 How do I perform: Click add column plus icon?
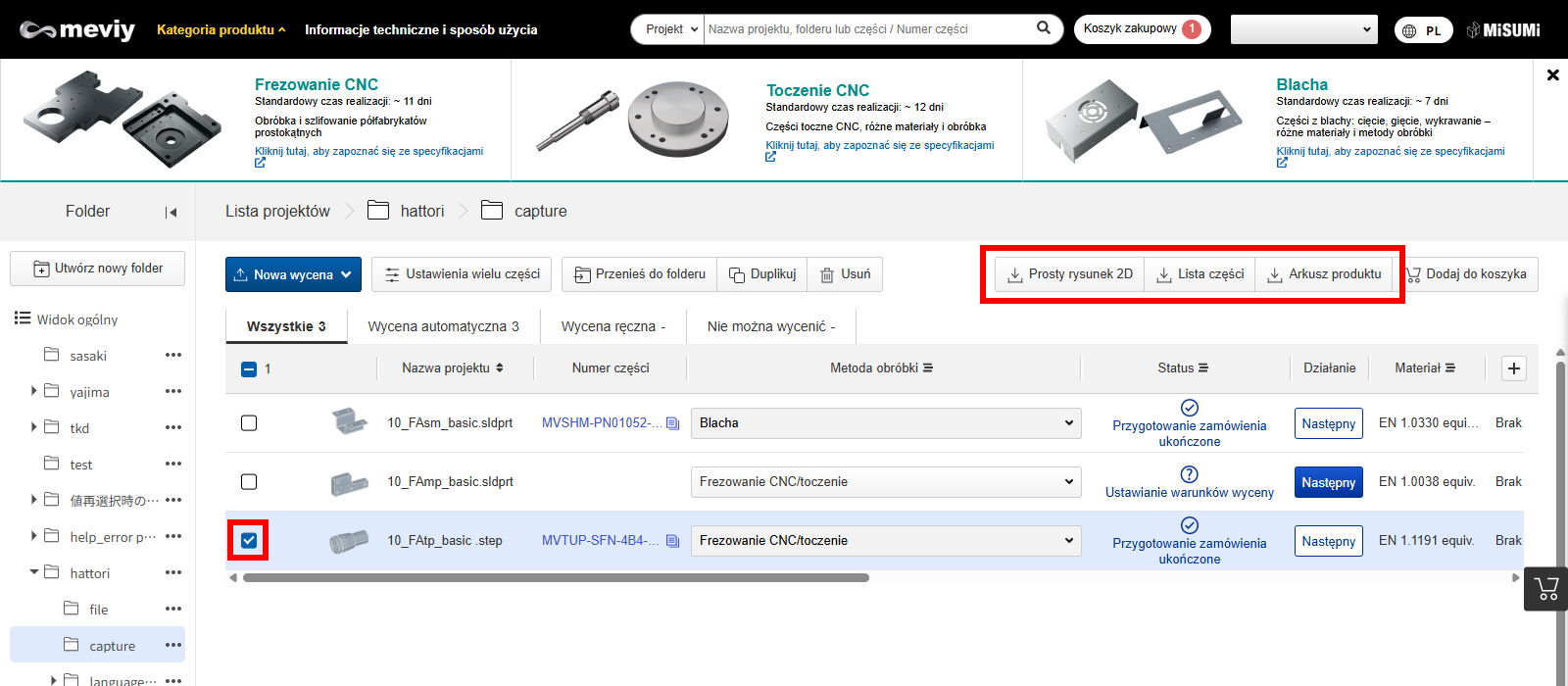[1514, 368]
